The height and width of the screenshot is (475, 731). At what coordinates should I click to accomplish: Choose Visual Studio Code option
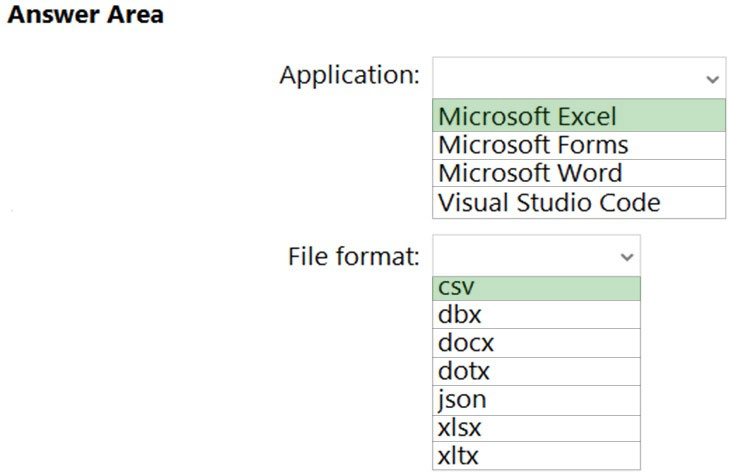579,203
